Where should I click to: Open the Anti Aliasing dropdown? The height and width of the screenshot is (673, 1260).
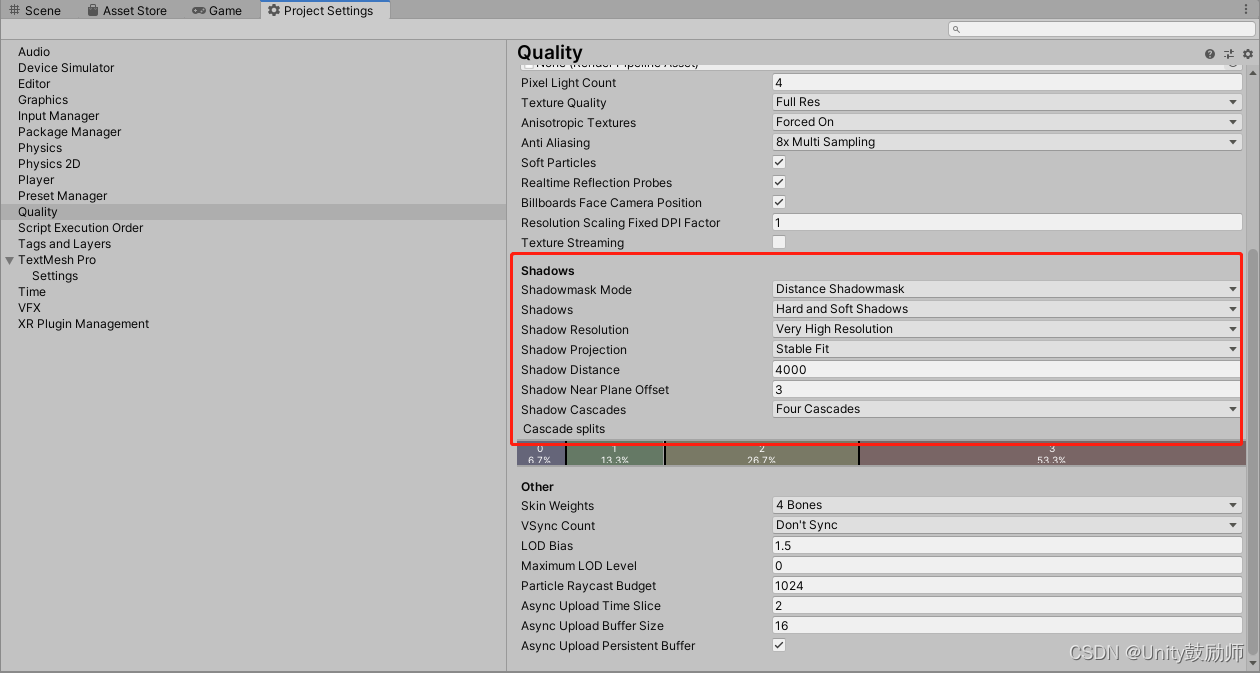coord(1007,142)
